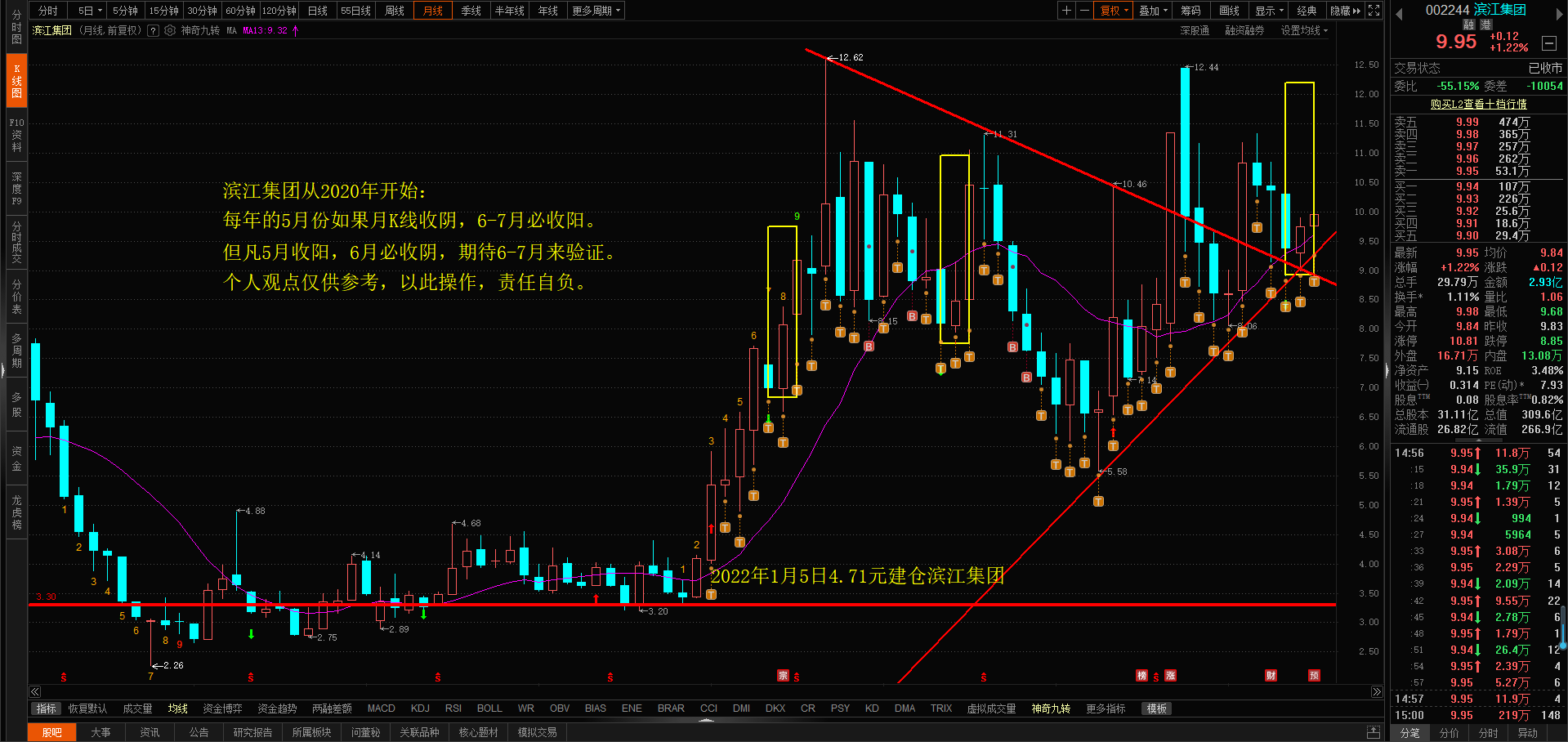The height and width of the screenshot is (742, 1568).
Task: Switch to 季线 quarterly chart tab
Action: point(471,11)
